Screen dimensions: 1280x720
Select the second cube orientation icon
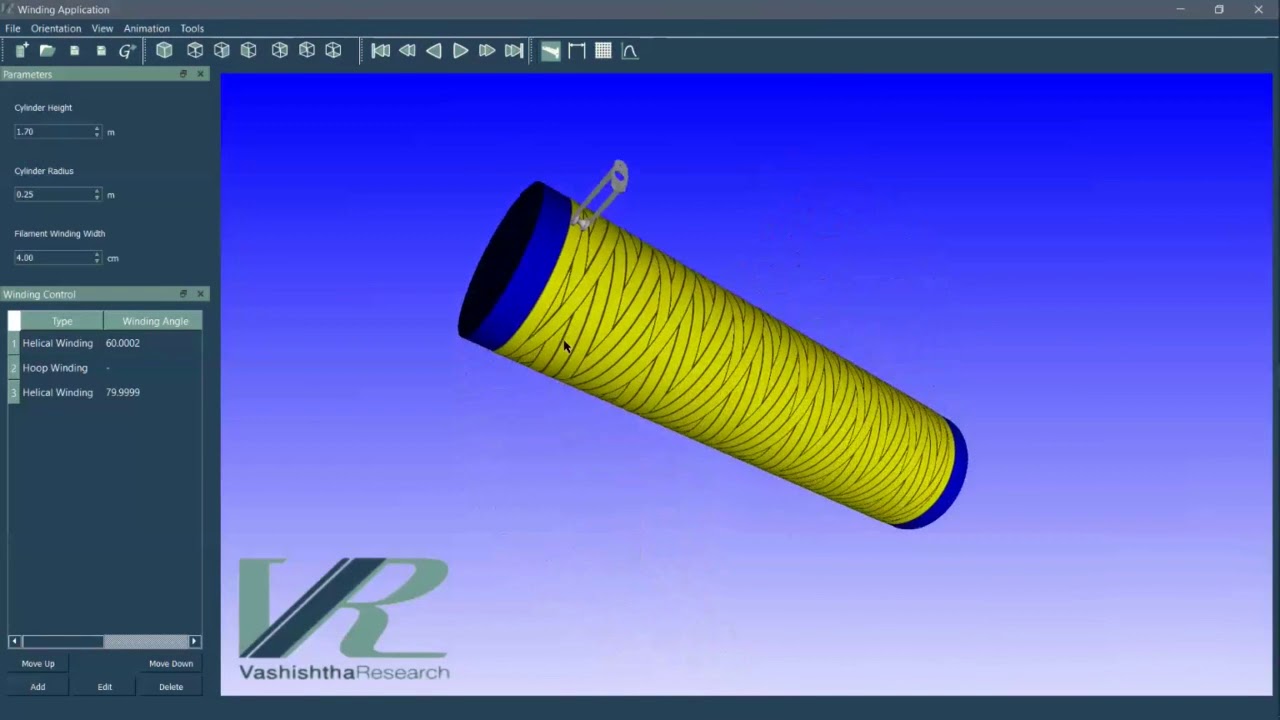pos(195,50)
